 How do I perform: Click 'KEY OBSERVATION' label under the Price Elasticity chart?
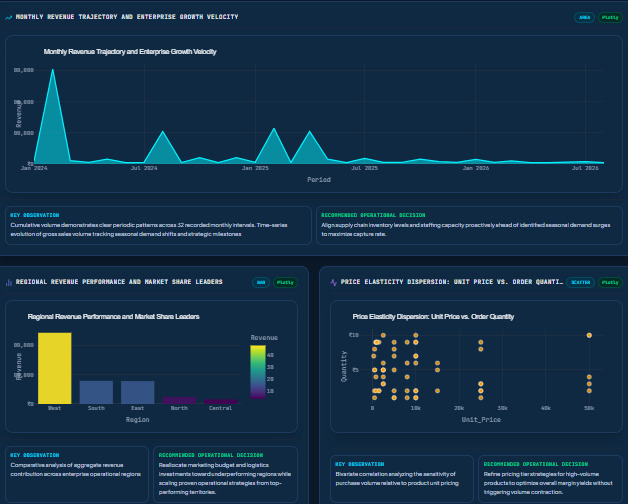[x=360, y=464]
